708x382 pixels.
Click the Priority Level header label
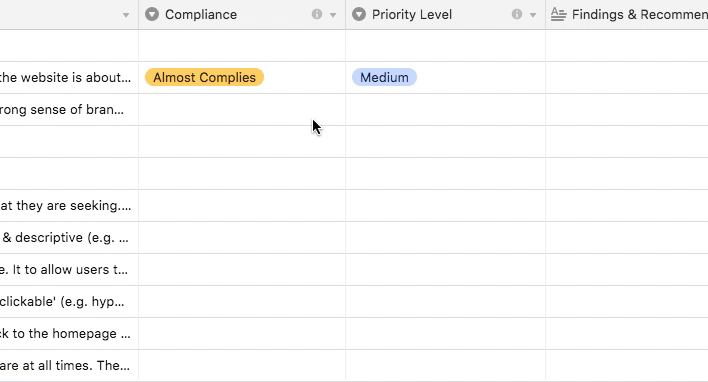(x=412, y=14)
